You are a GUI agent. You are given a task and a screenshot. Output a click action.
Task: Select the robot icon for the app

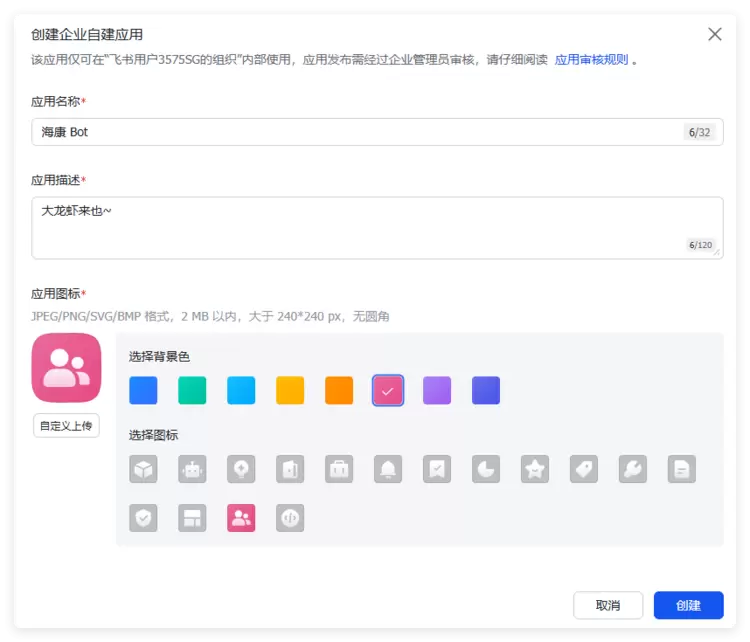192,469
